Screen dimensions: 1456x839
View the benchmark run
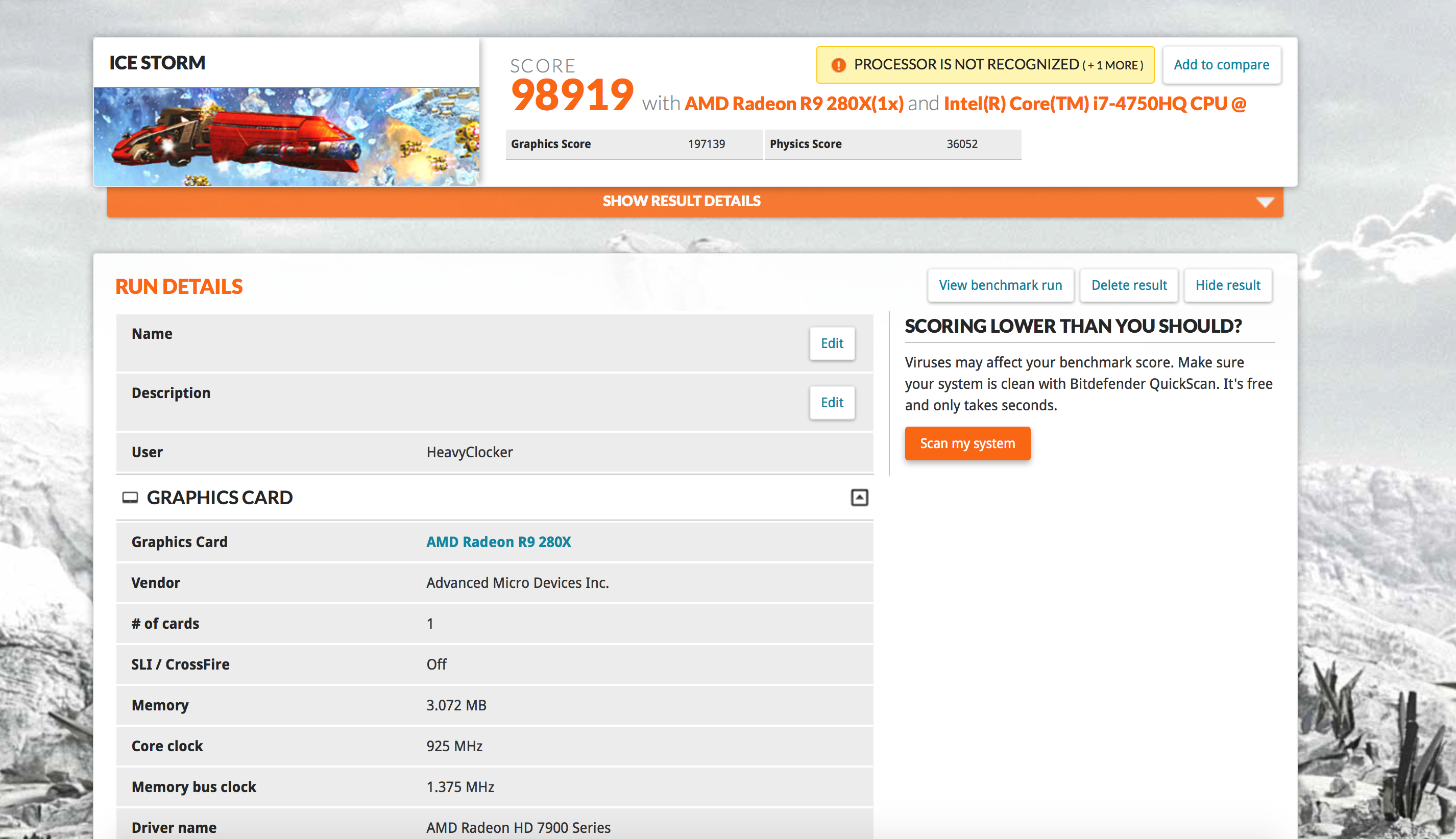click(1000, 285)
